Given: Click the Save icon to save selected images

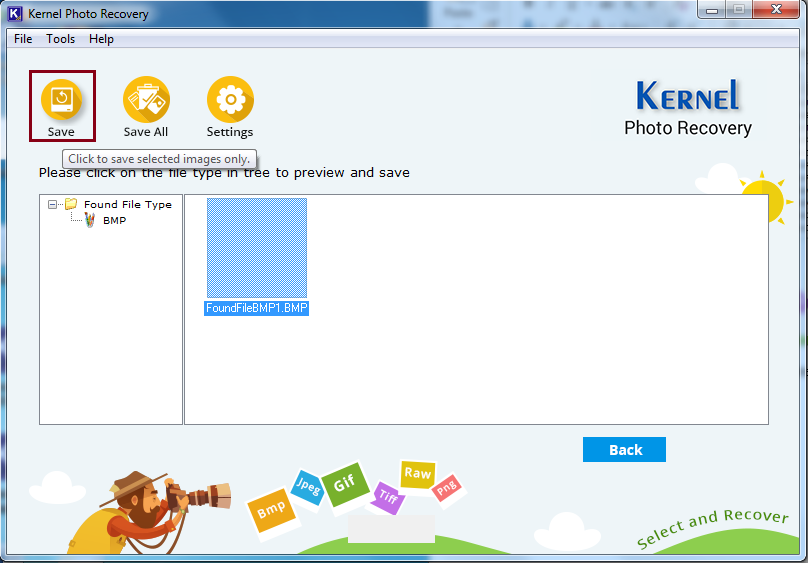Looking at the screenshot, I should point(62,100).
